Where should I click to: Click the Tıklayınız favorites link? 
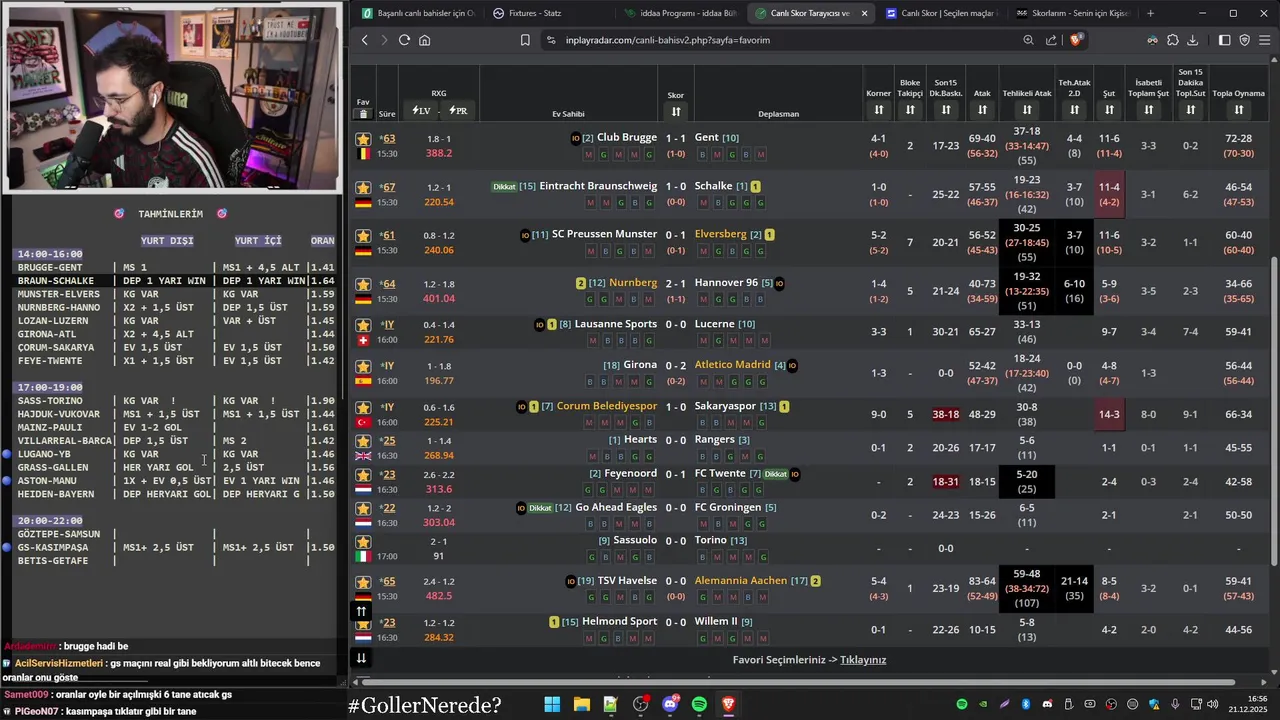tap(863, 660)
